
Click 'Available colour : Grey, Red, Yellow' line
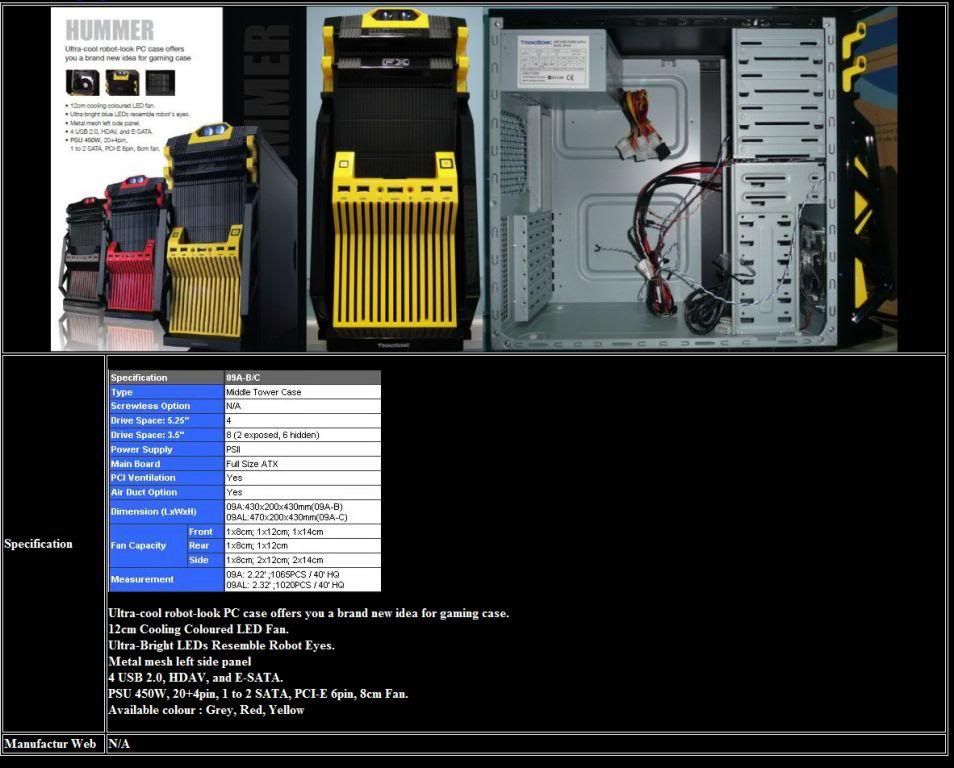[x=206, y=710]
